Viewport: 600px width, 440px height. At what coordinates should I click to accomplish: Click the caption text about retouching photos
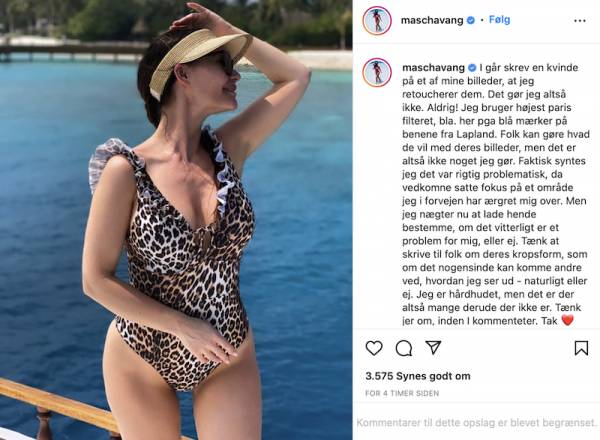[x=495, y=194]
